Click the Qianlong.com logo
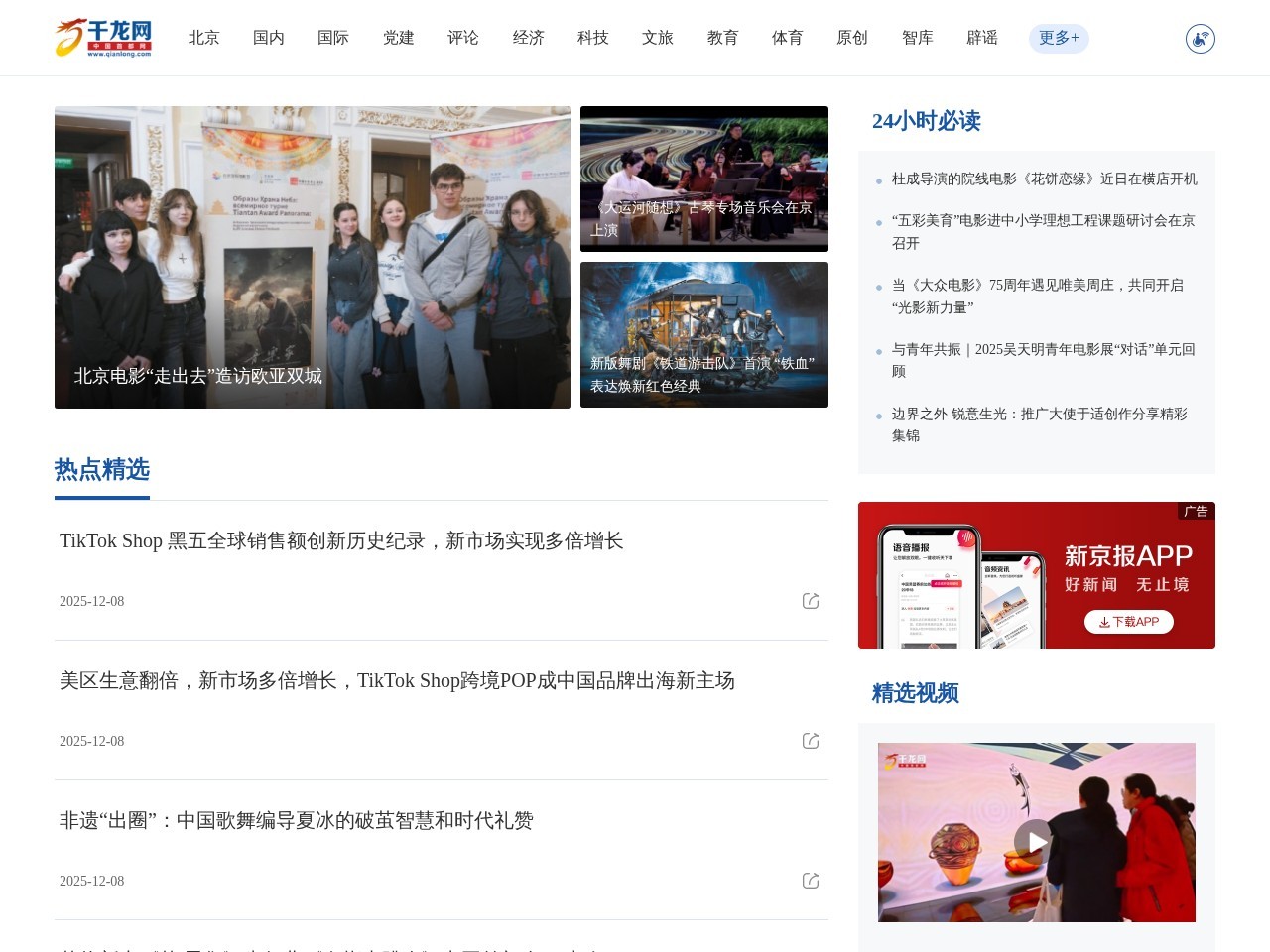Image resolution: width=1270 pixels, height=952 pixels. (x=103, y=38)
